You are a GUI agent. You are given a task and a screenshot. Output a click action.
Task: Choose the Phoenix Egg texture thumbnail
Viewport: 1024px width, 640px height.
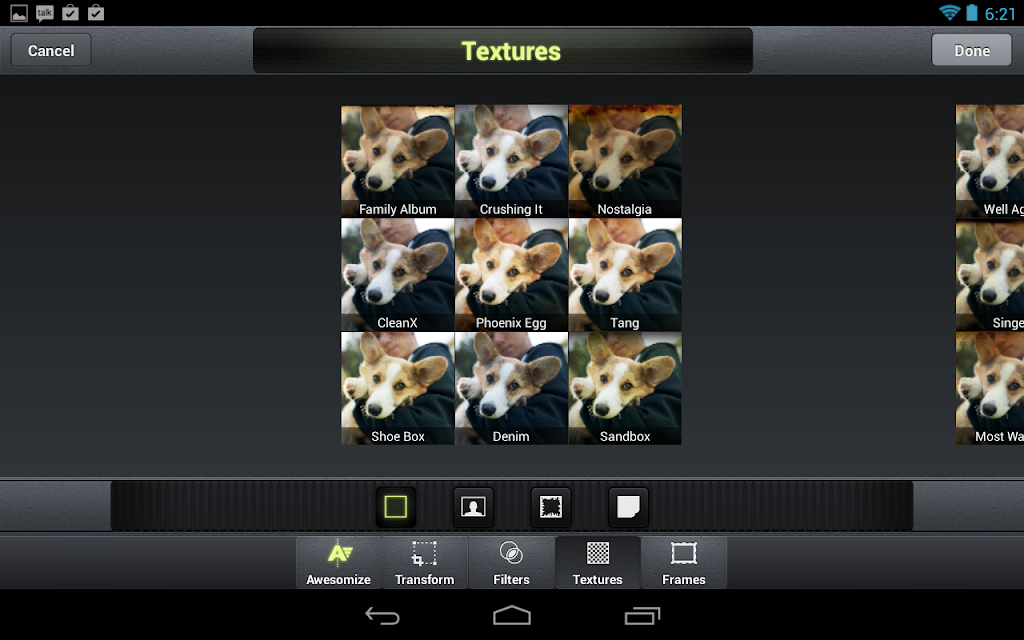pyautogui.click(x=511, y=275)
